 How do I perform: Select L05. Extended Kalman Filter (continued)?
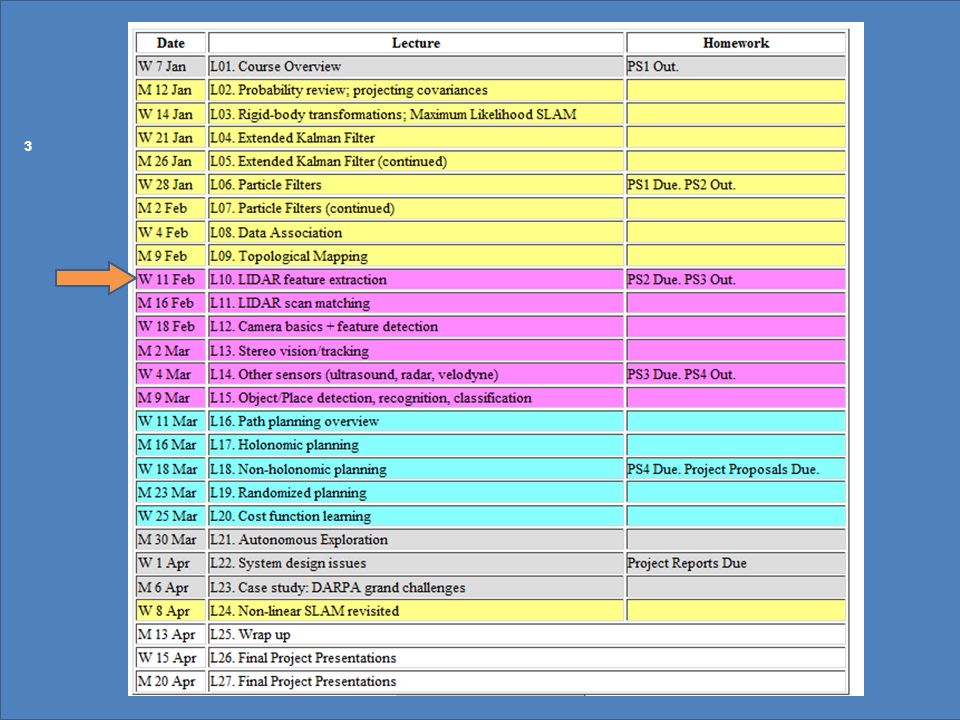(x=416, y=161)
